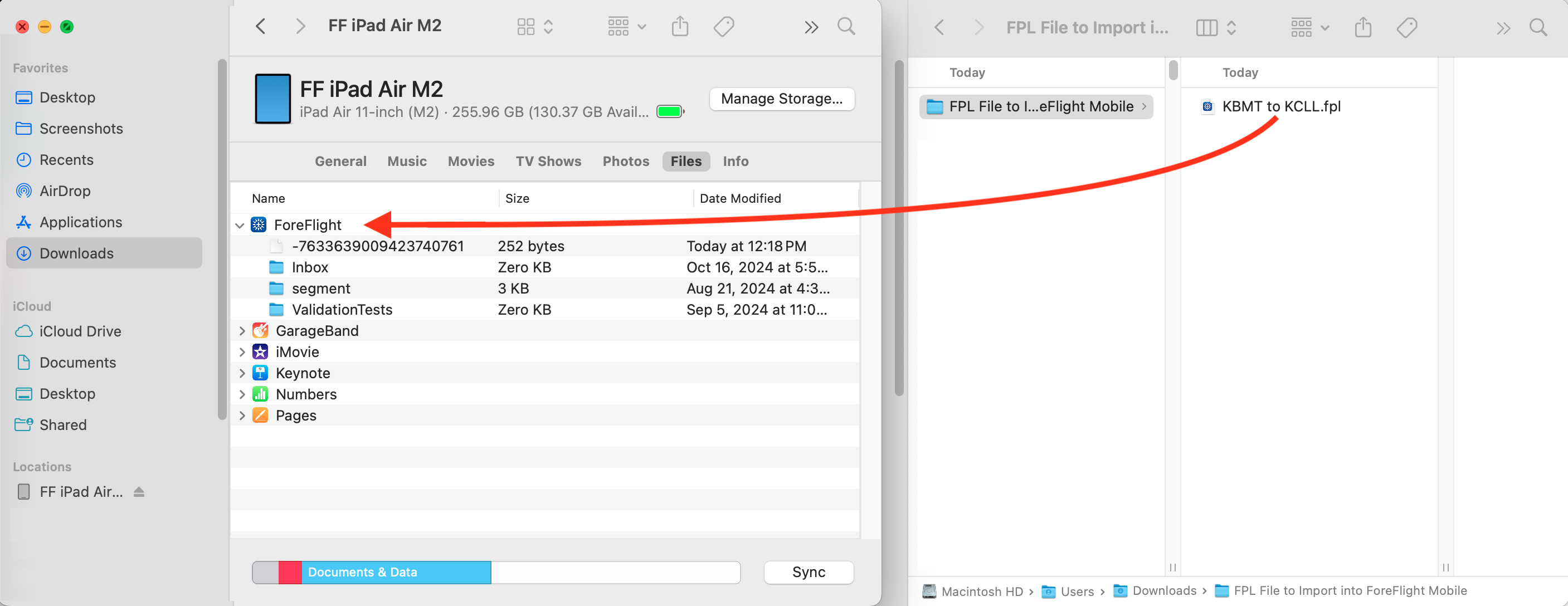Select FPL File to I...eFlight Mobile folder
Screen dimensions: 1568x606
coord(1036,106)
